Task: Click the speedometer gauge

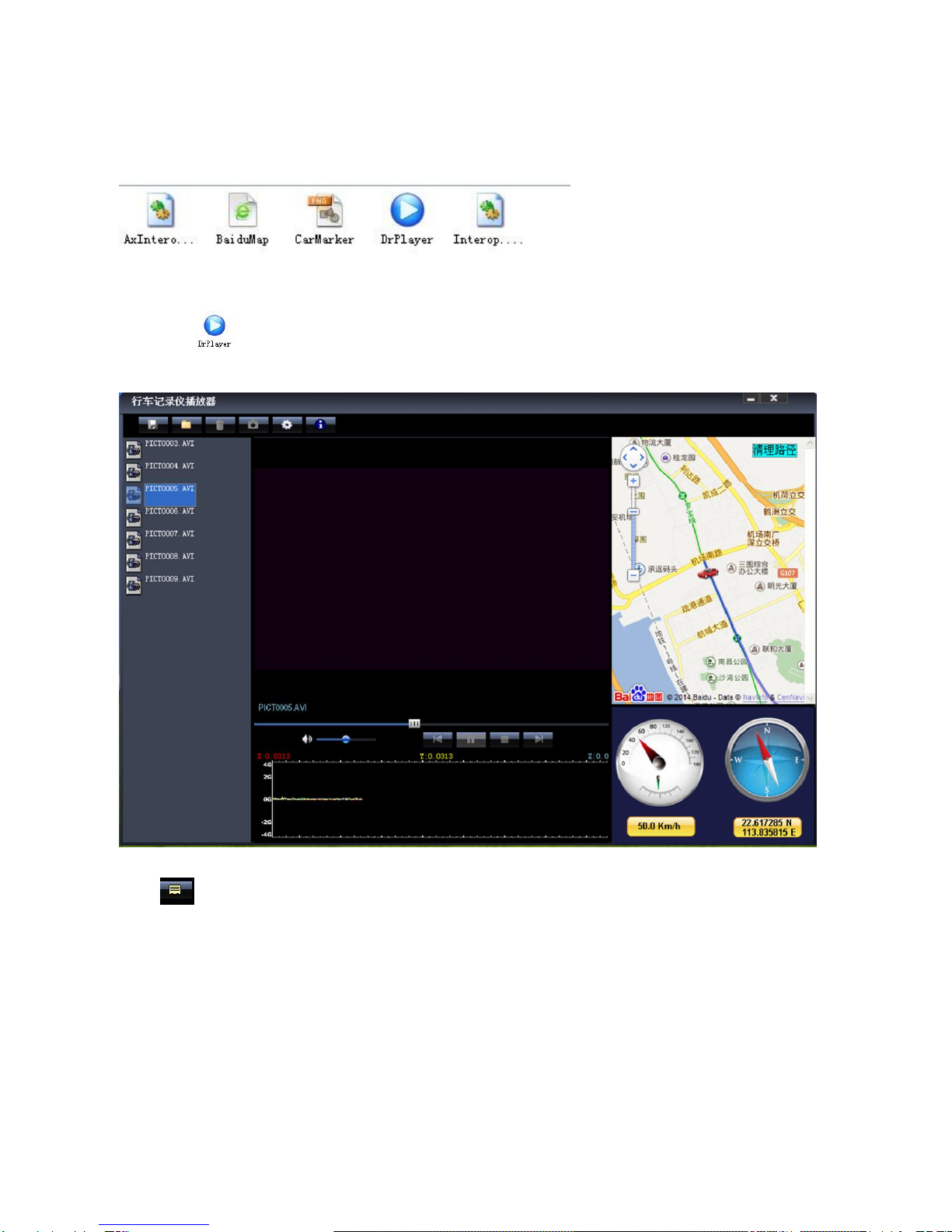Action: (x=659, y=763)
